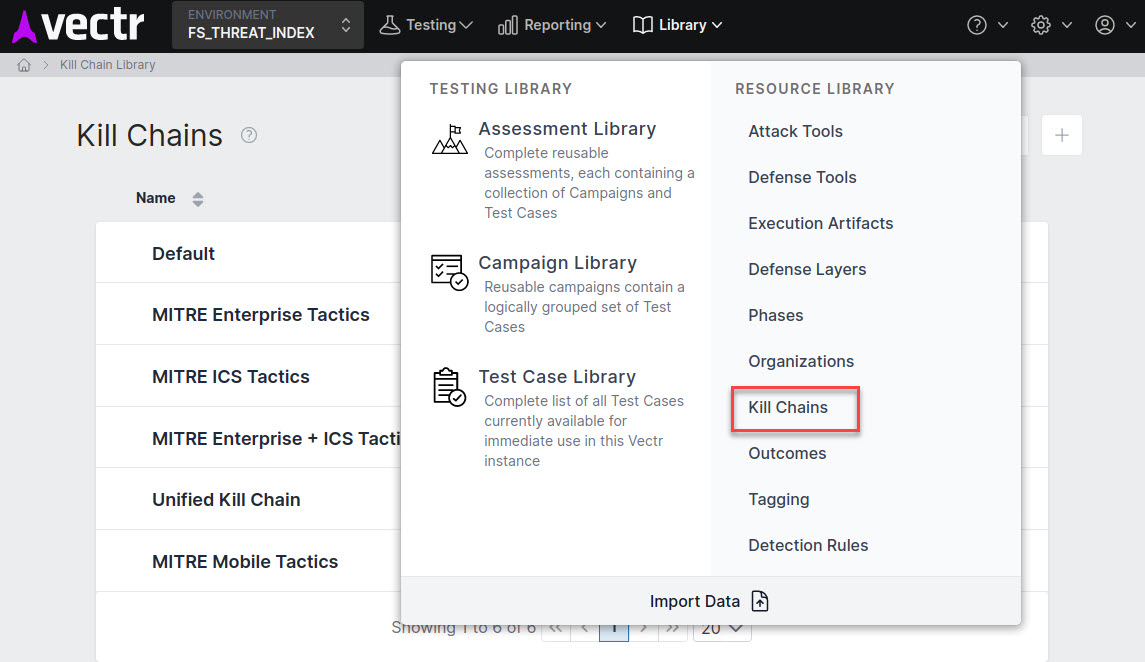Click the Vectr logo
1145x662 pixels.
point(78,26)
